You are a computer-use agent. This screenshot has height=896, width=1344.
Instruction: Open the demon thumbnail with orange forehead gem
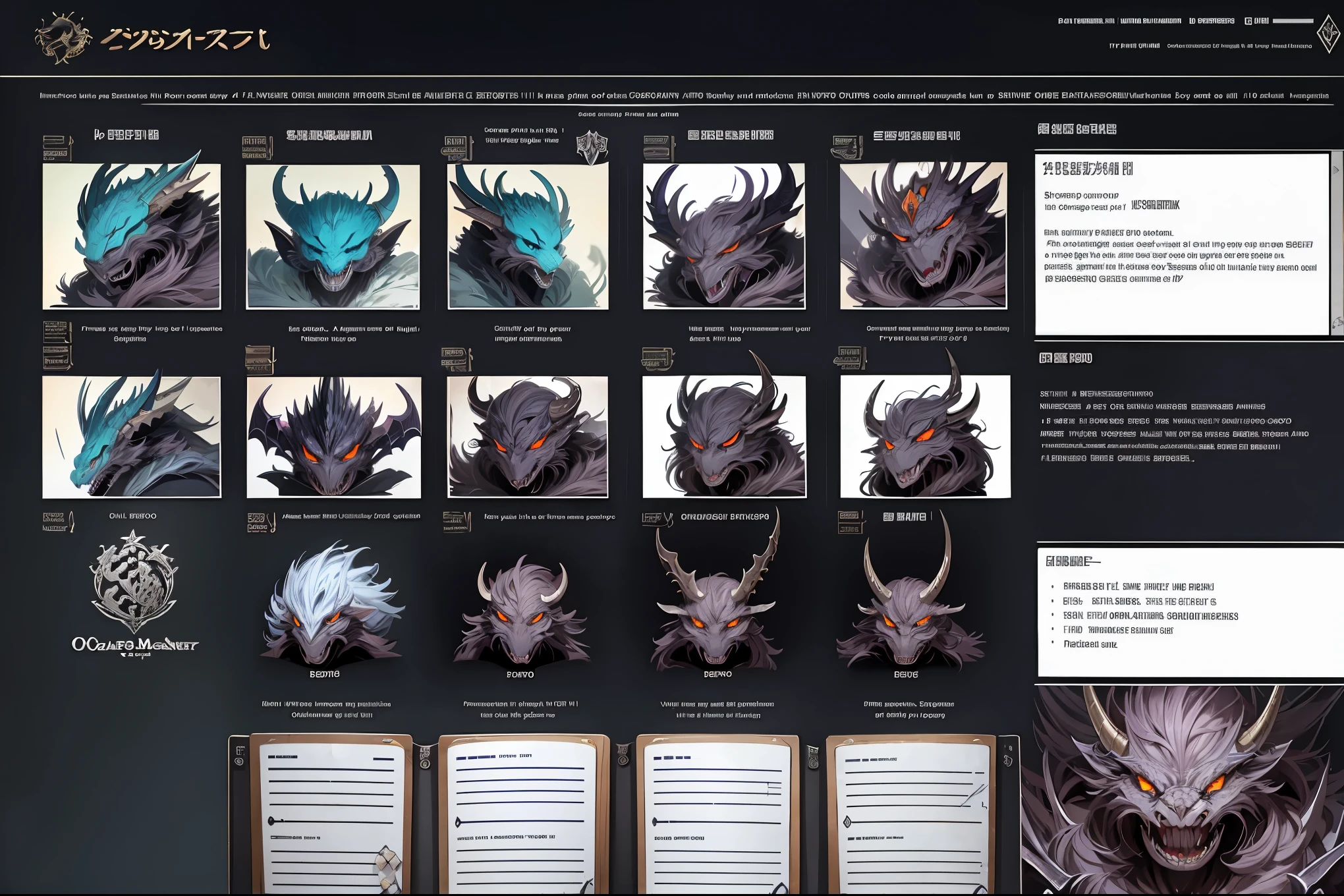923,237
